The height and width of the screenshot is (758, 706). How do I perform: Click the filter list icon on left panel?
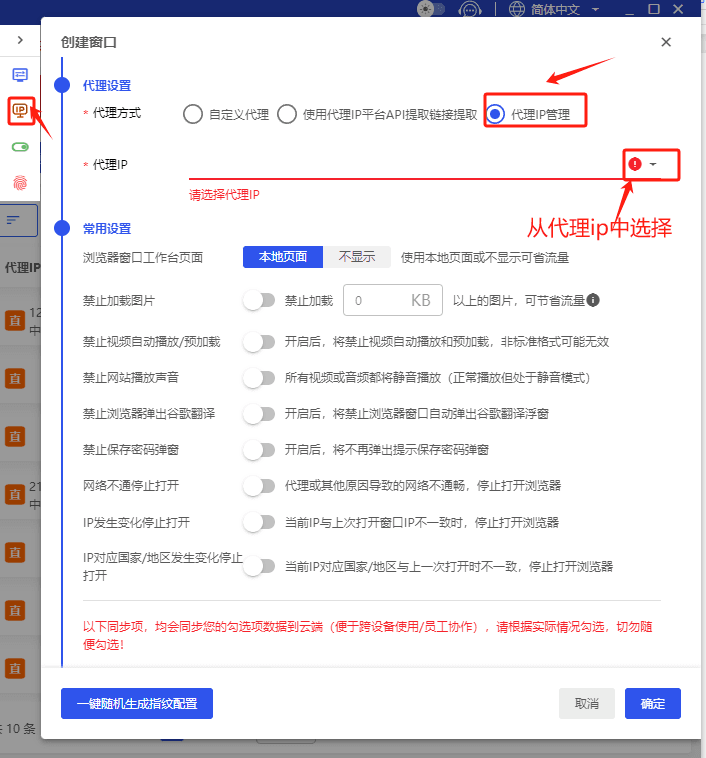[13, 220]
